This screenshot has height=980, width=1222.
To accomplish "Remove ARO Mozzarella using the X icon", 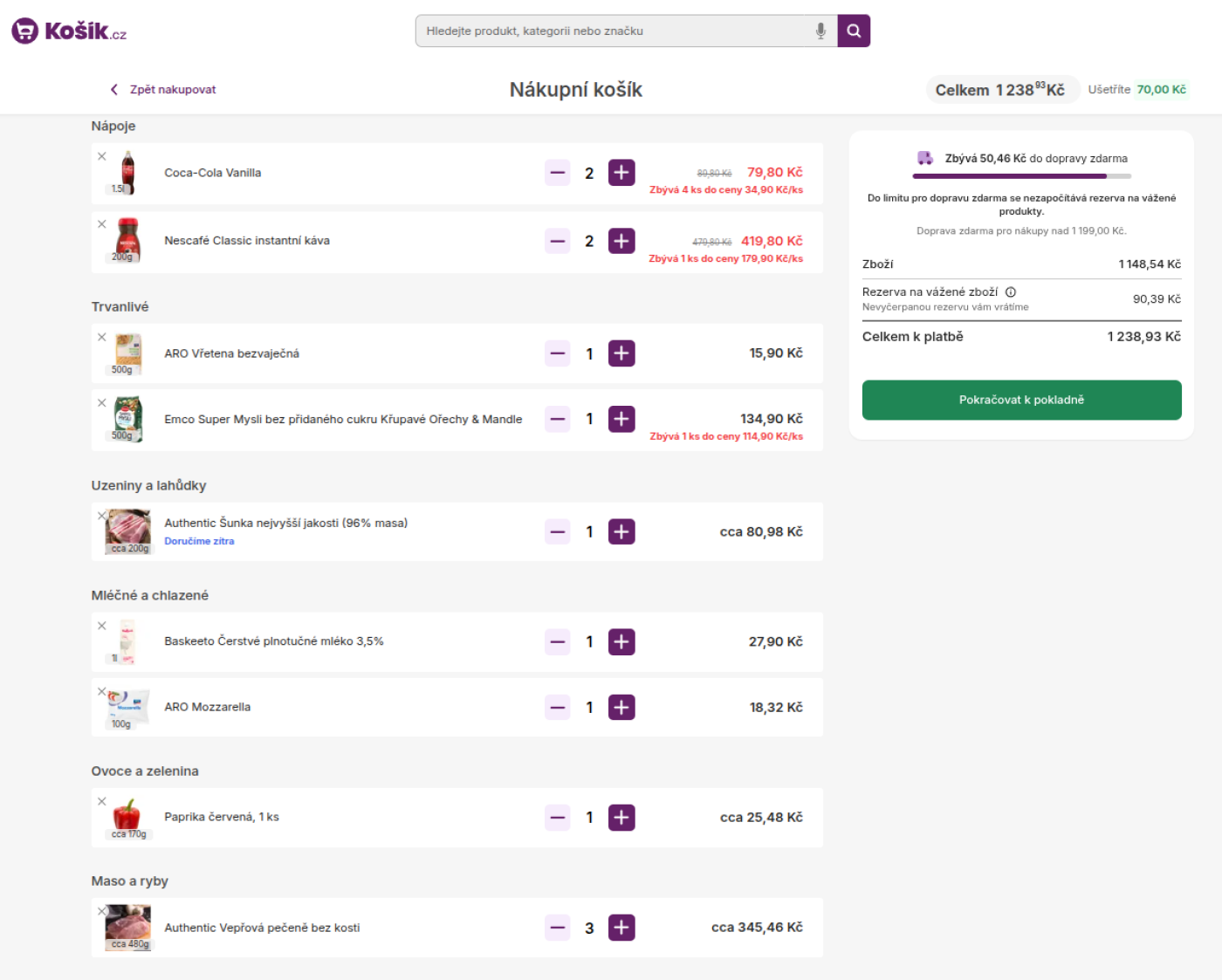I will click(102, 690).
